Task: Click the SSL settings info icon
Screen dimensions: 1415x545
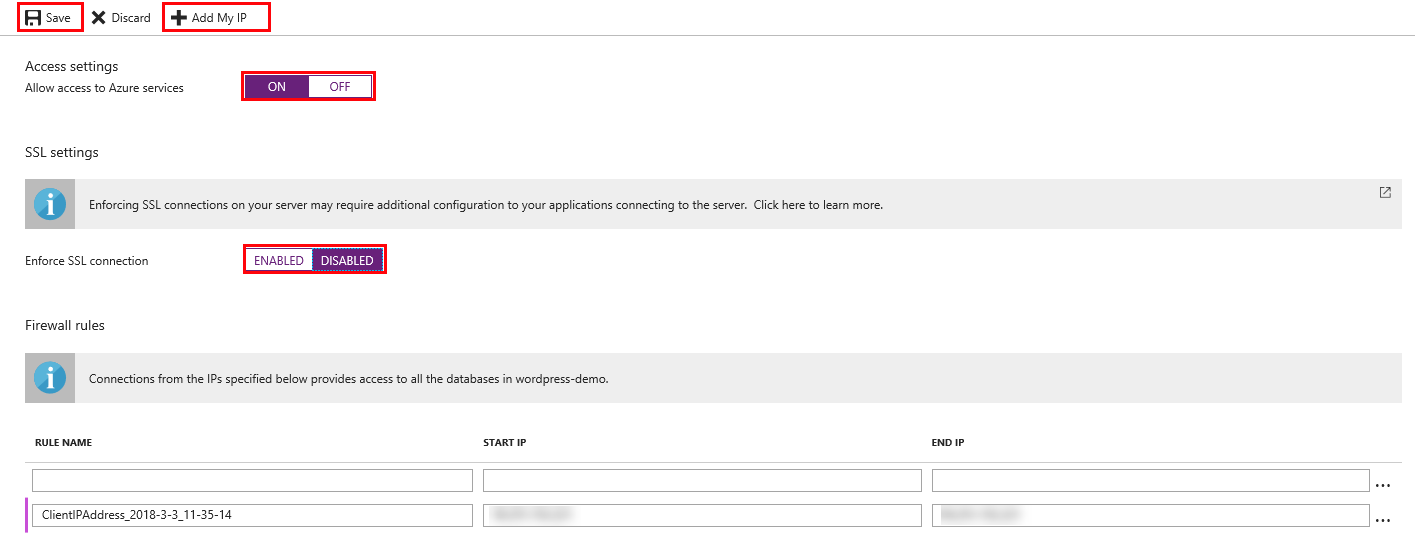Action: click(x=50, y=204)
